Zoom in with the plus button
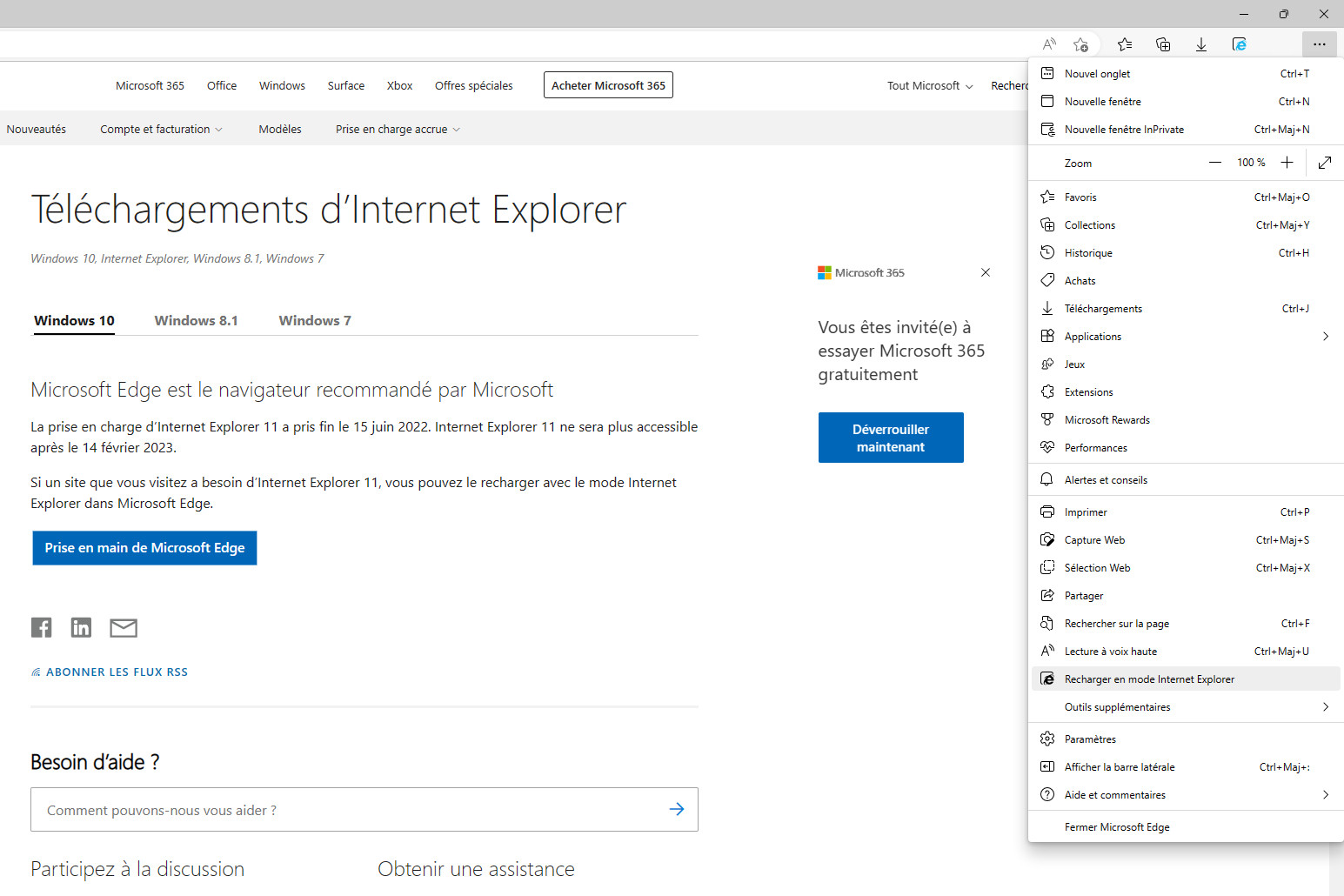 coord(1287,163)
